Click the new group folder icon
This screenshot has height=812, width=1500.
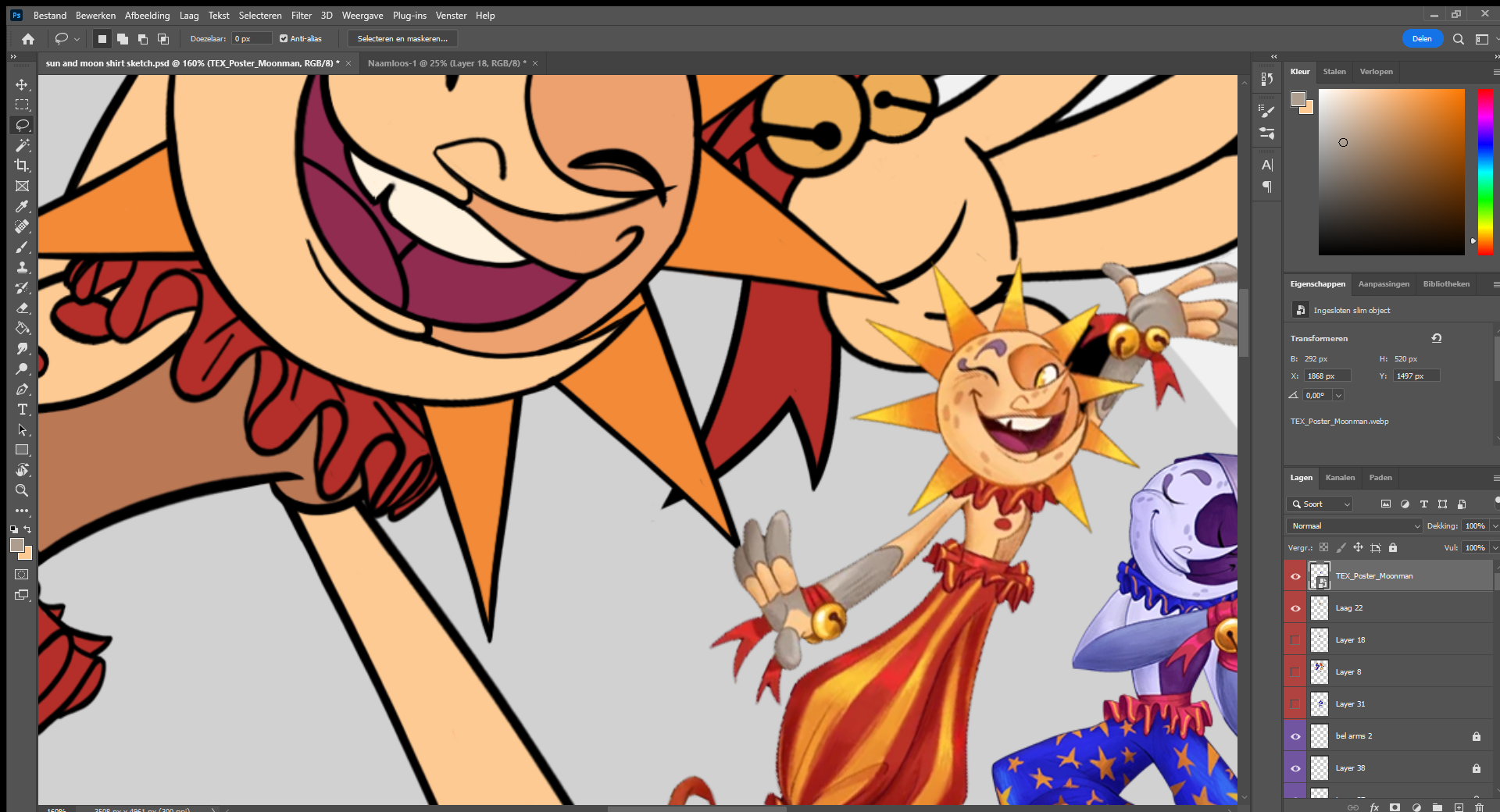point(1437,807)
